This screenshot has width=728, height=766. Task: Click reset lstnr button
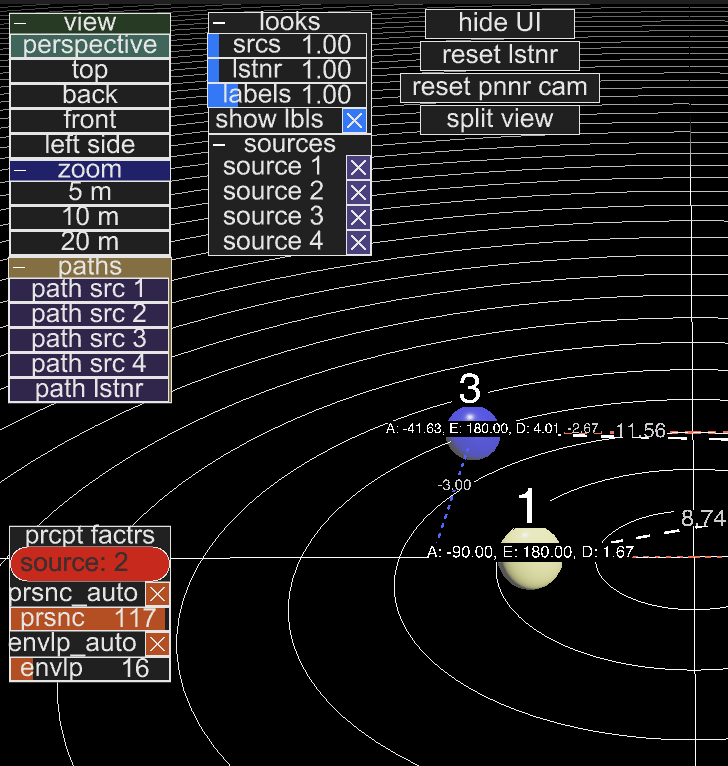500,55
